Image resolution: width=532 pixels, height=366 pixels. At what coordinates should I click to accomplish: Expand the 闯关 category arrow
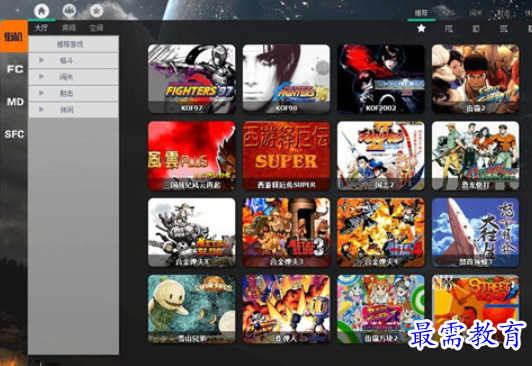pyautogui.click(x=41, y=77)
